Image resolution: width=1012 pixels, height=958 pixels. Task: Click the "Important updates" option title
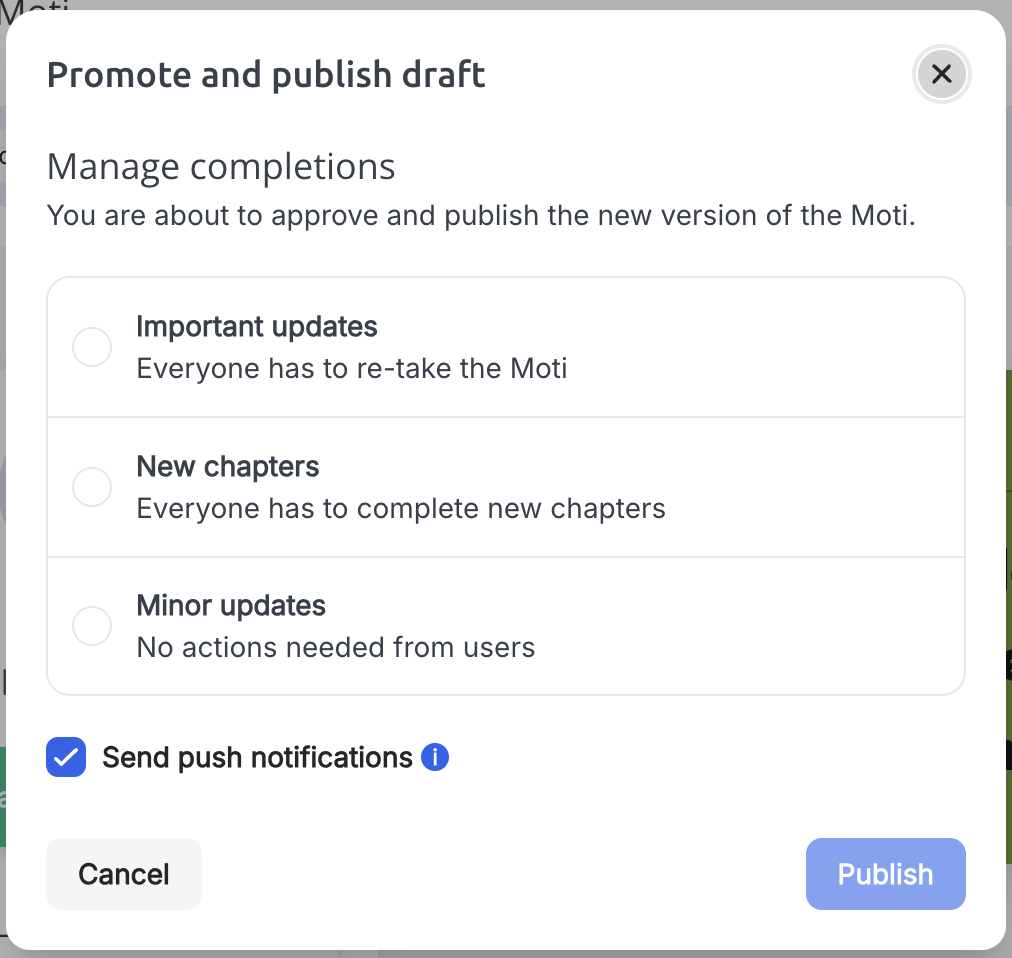click(x=257, y=327)
